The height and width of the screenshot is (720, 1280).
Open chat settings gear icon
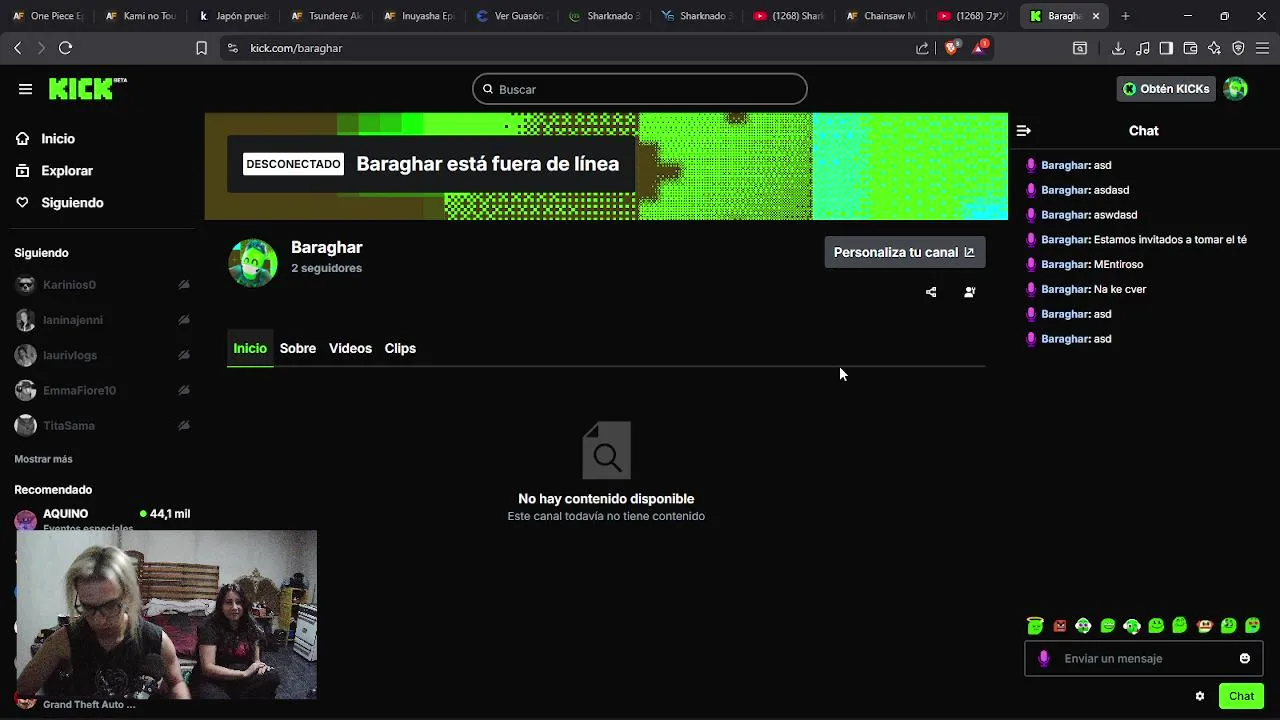click(x=1200, y=696)
